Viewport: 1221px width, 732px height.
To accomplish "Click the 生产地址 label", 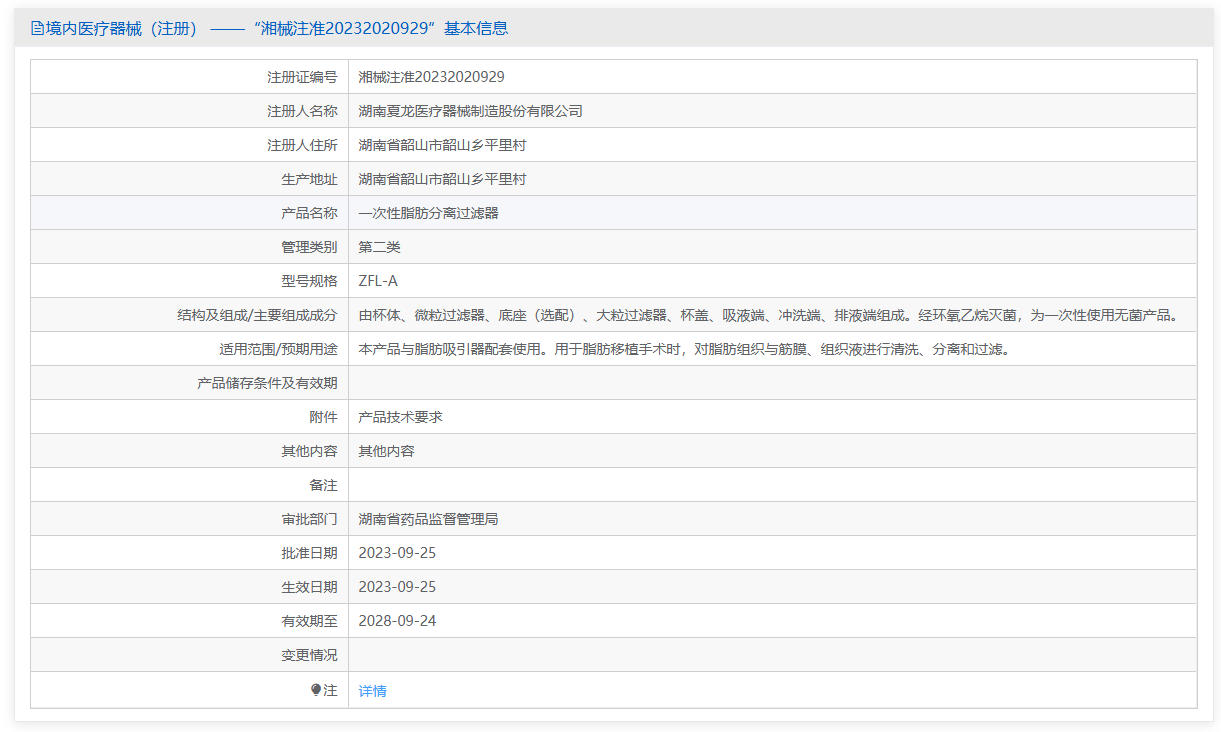I will click(x=309, y=179).
